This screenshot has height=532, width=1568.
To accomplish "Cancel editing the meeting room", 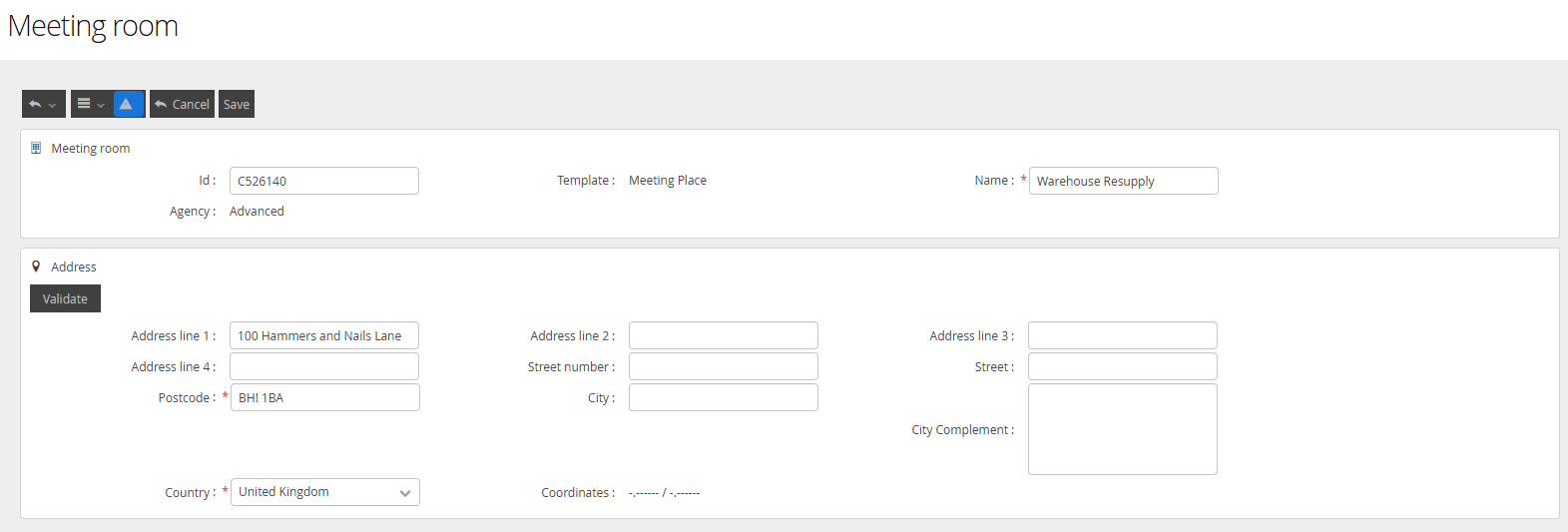I will click(182, 104).
